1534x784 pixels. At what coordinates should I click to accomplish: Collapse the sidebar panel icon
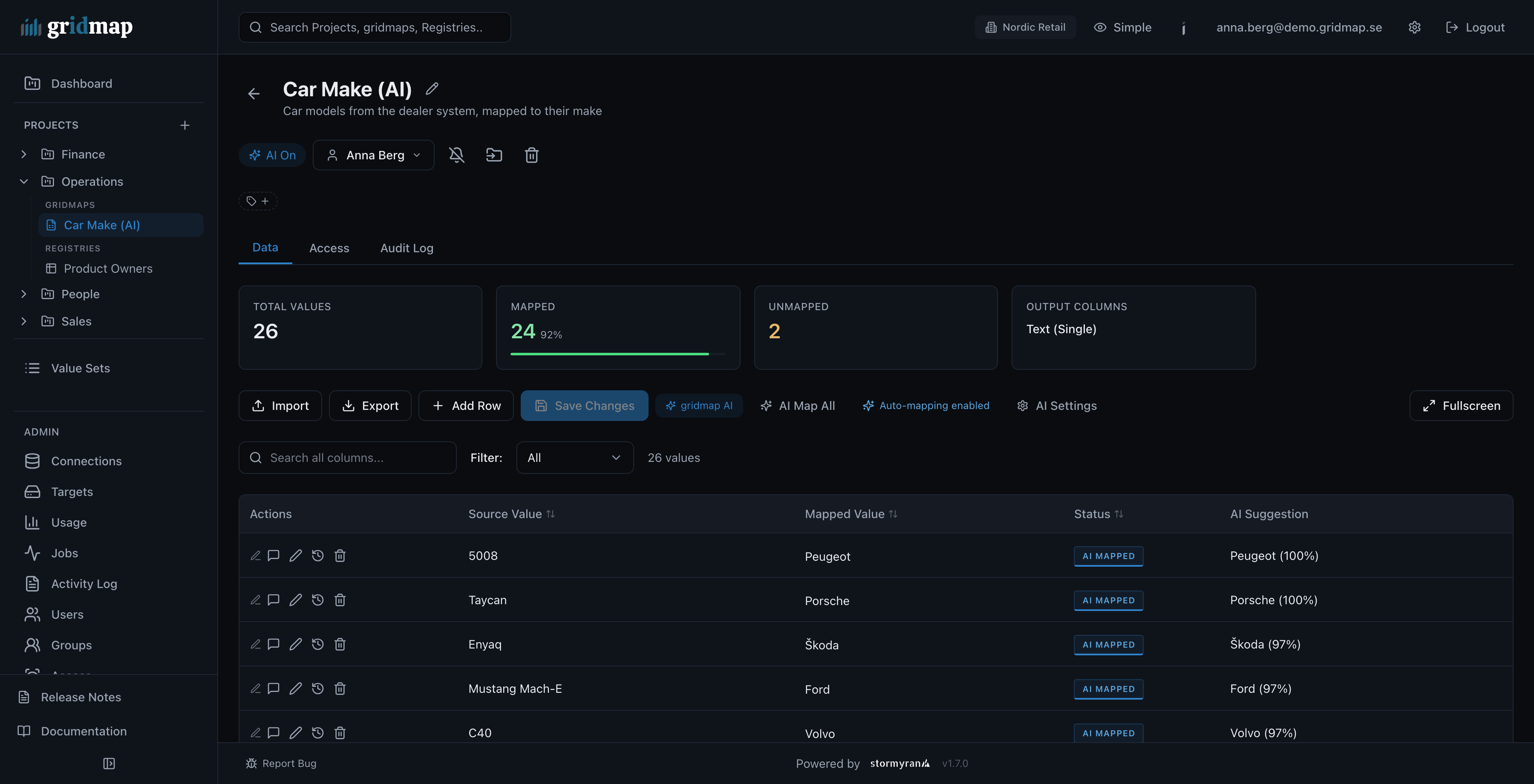pyautogui.click(x=109, y=763)
